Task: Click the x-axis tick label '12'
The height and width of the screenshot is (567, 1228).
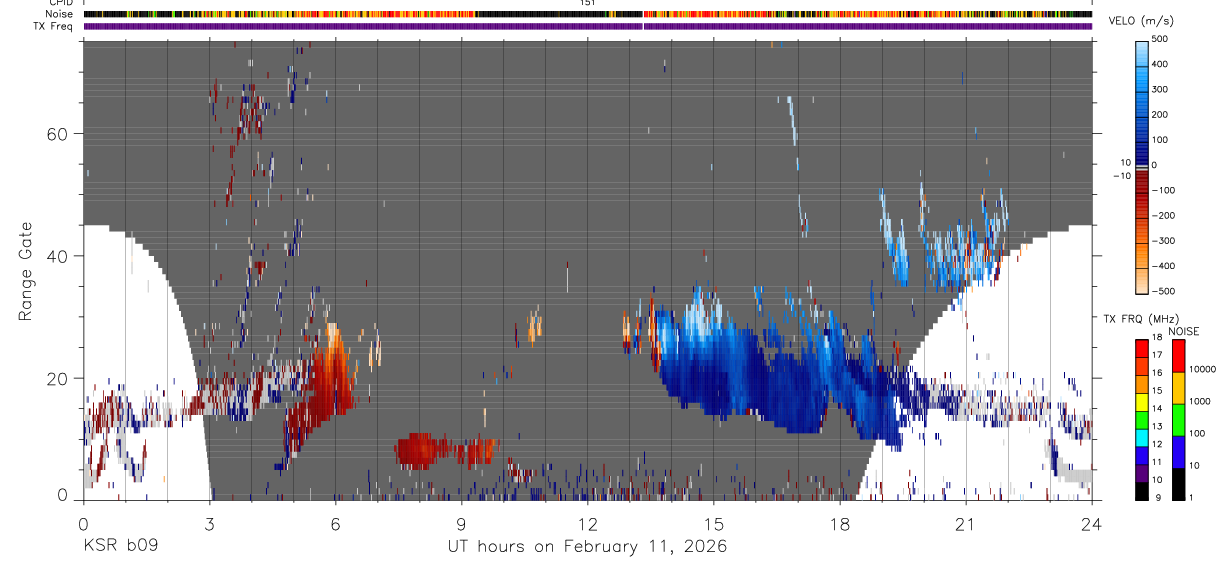Action: (x=587, y=524)
